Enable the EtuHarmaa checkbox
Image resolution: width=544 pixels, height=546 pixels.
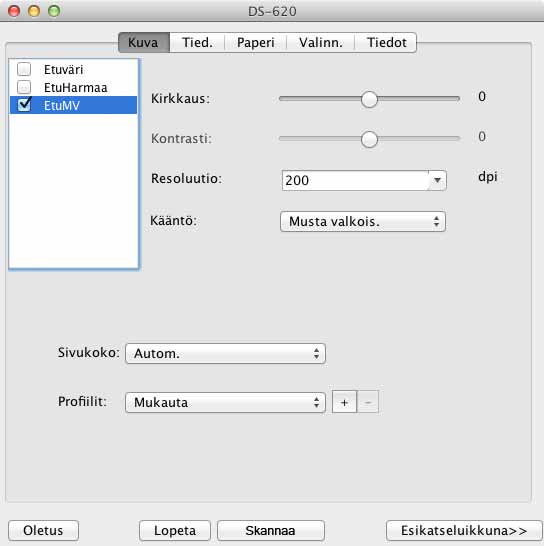[x=24, y=87]
